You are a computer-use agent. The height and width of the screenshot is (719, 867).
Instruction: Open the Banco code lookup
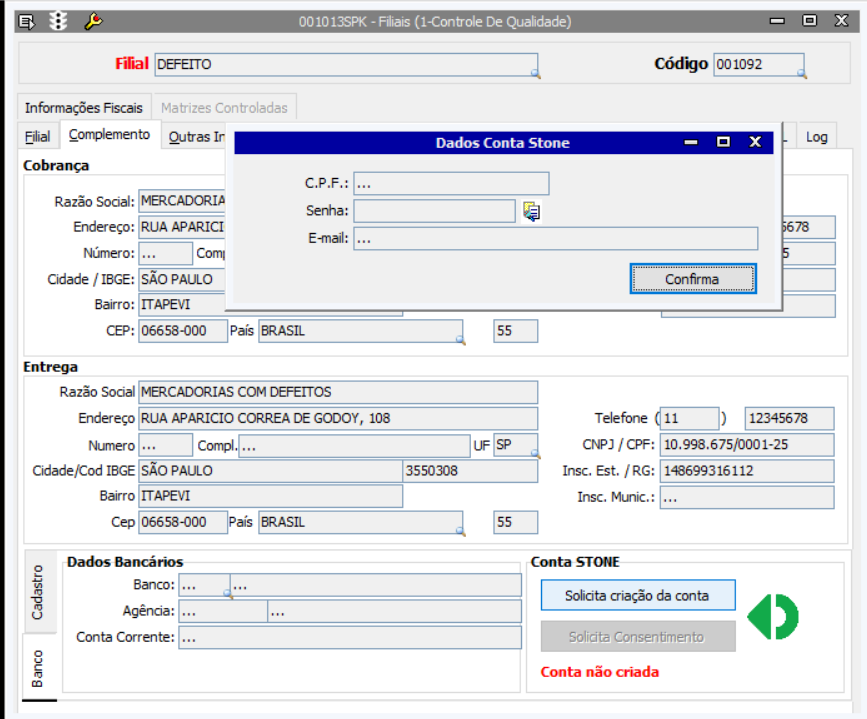click(227, 594)
